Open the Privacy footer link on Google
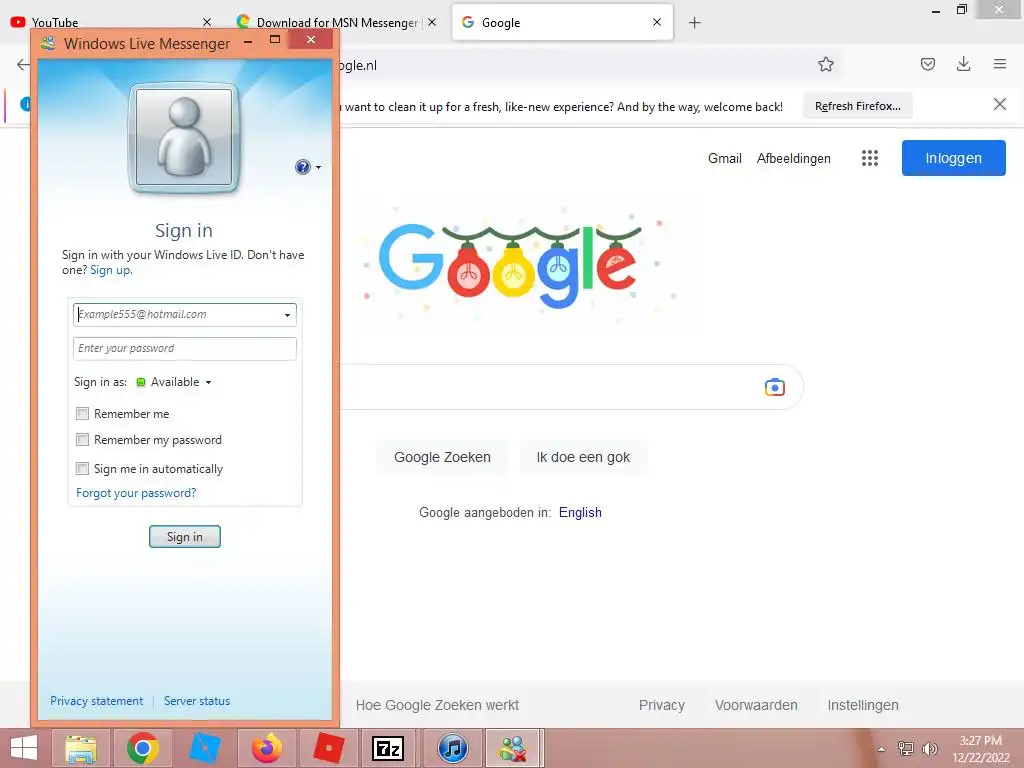Screen dimensions: 1024x768 [662, 705]
